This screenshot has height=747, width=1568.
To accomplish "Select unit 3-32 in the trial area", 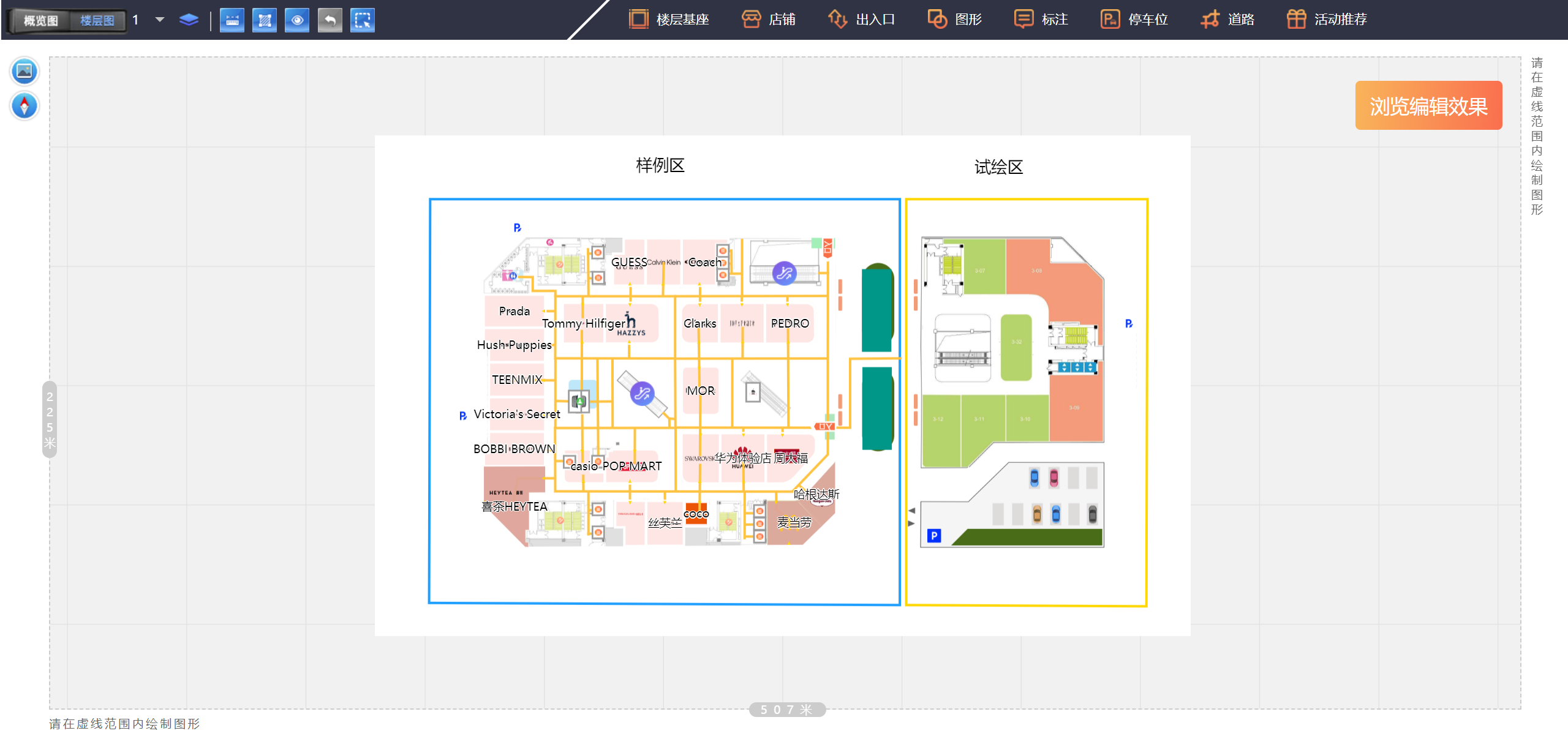I will (1016, 347).
